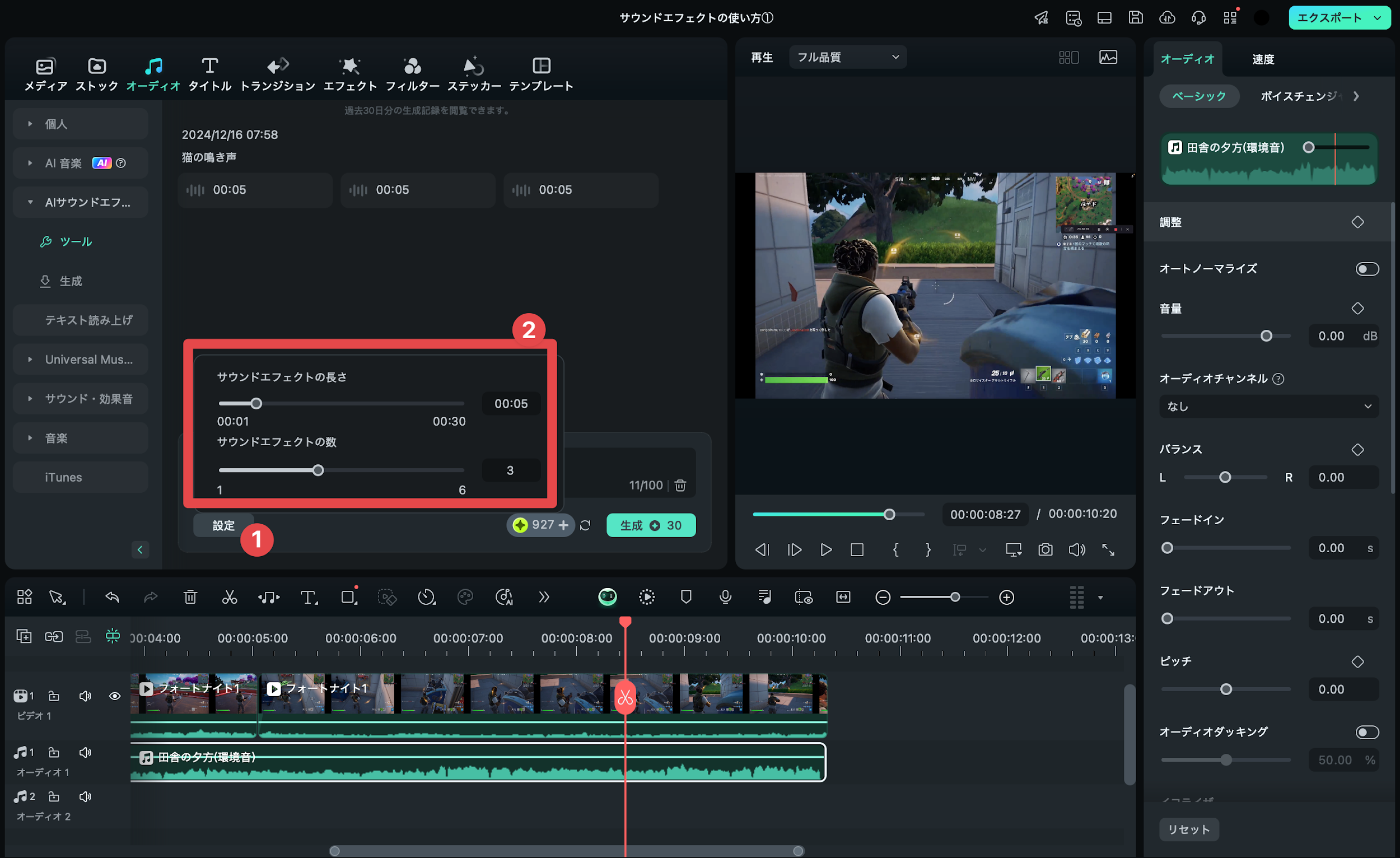Undo the last action in timeline toolbar

click(x=112, y=597)
